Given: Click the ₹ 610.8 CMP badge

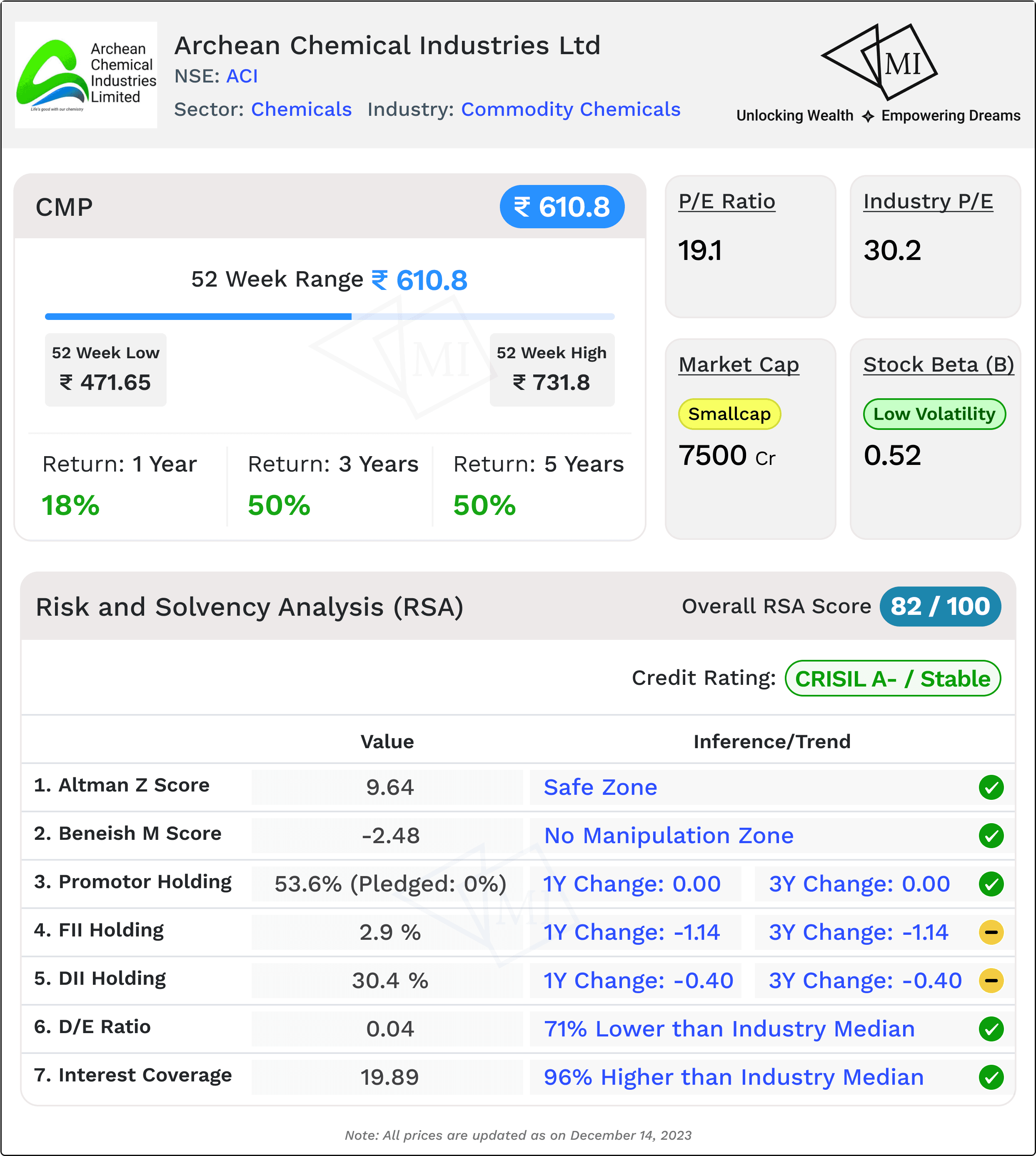Looking at the screenshot, I should click(562, 207).
